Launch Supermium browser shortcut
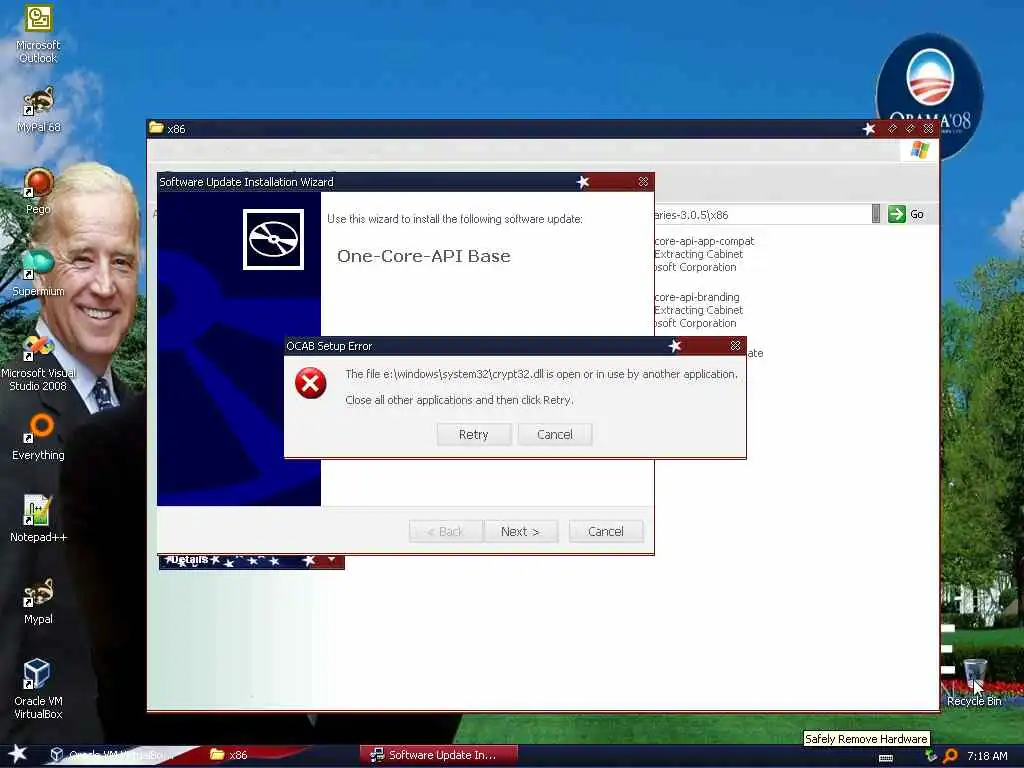The image size is (1024, 768). 38,273
